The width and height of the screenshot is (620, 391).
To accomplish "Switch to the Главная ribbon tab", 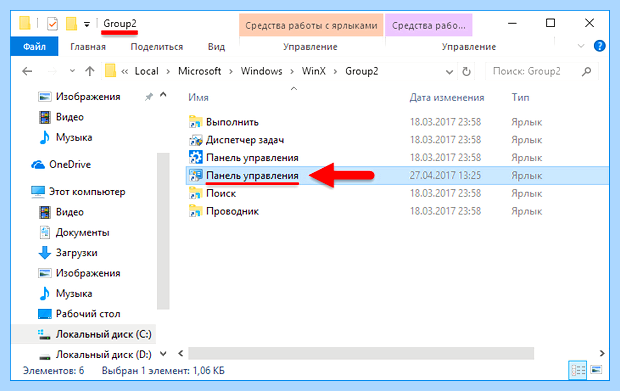I will 88,47.
